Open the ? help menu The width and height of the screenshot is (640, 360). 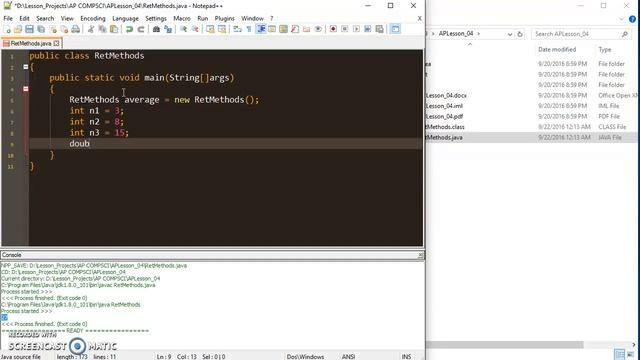click(x=271, y=18)
